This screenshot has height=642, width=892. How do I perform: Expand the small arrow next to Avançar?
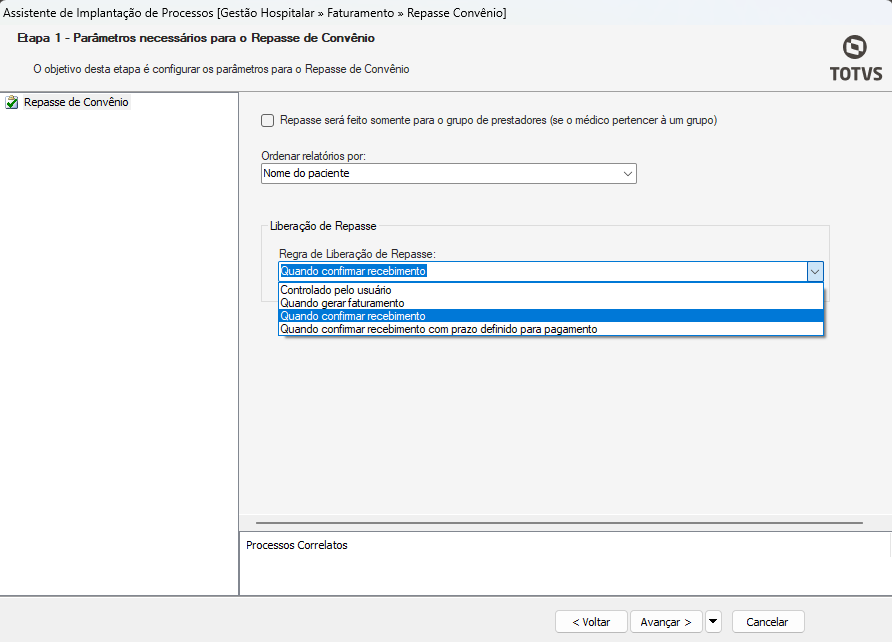(x=713, y=622)
